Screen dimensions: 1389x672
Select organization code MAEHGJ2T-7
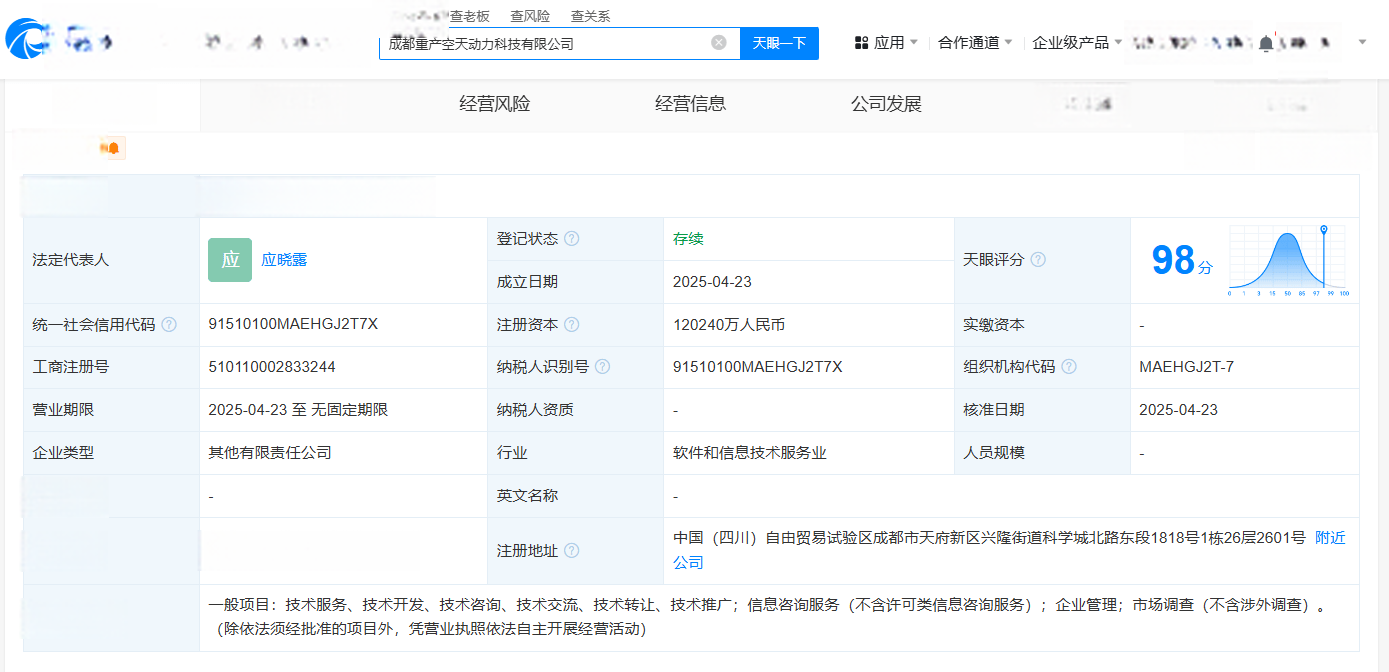[x=1186, y=367]
